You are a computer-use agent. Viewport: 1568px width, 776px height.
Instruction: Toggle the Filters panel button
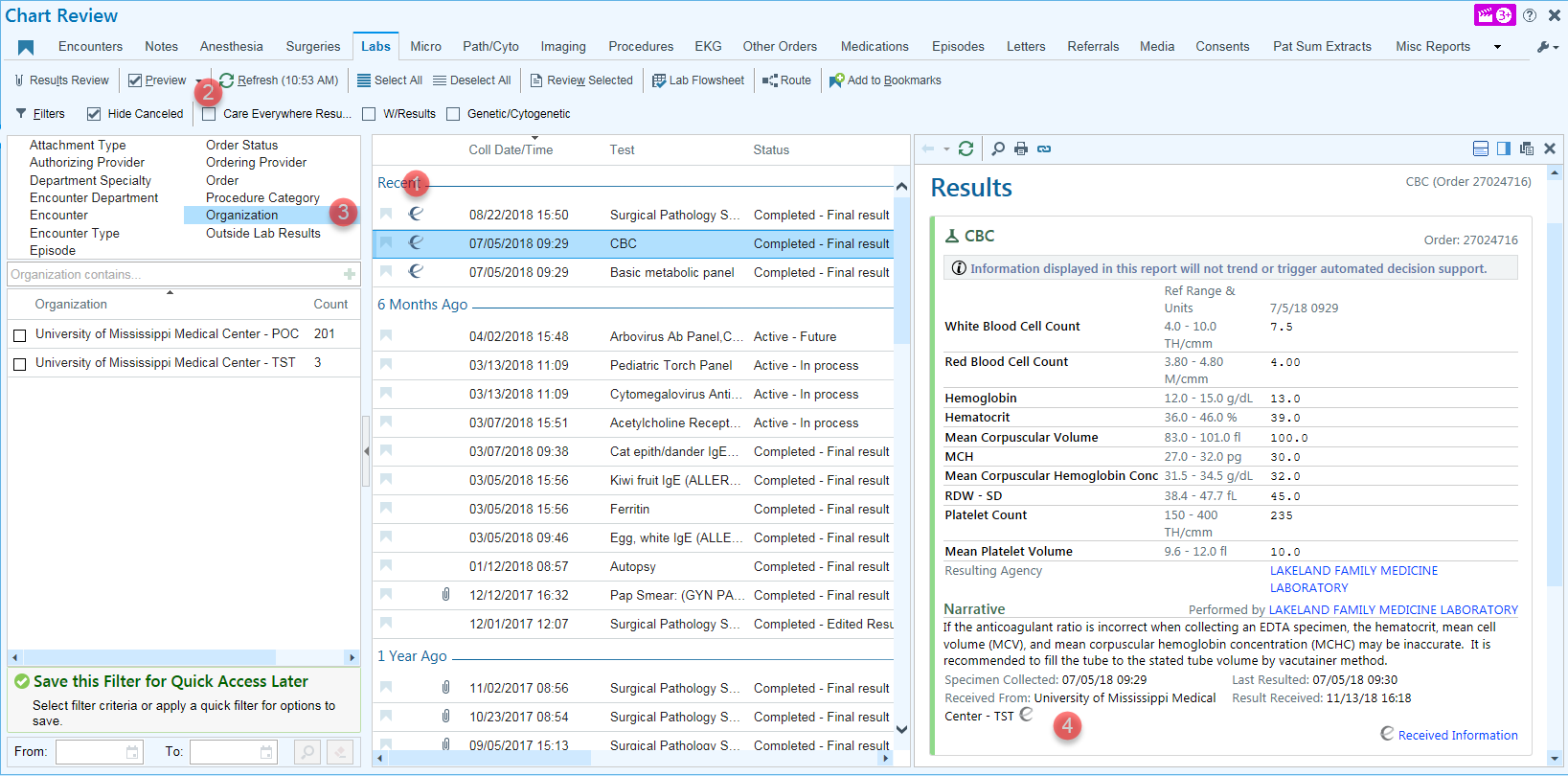(x=40, y=114)
